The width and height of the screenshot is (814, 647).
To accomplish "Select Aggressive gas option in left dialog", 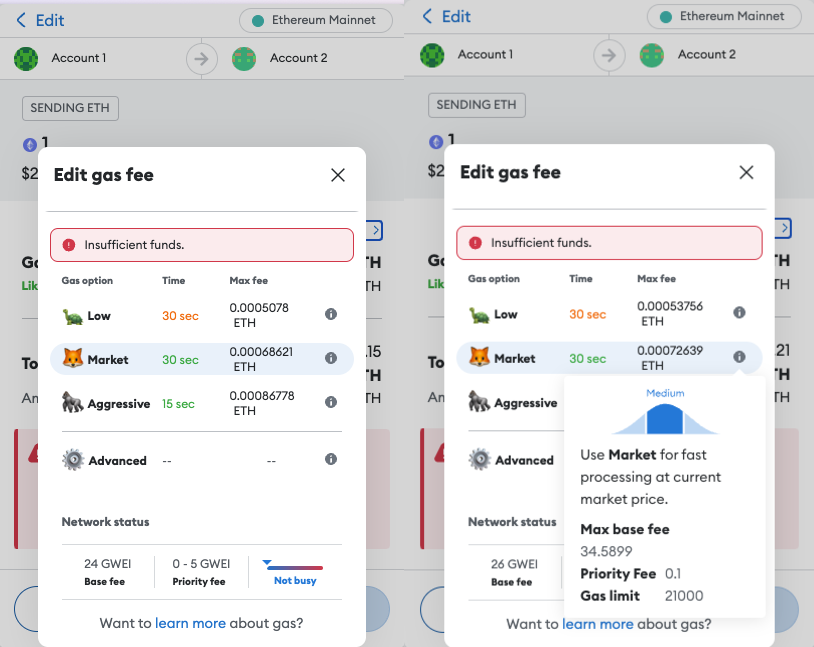I will 117,404.
